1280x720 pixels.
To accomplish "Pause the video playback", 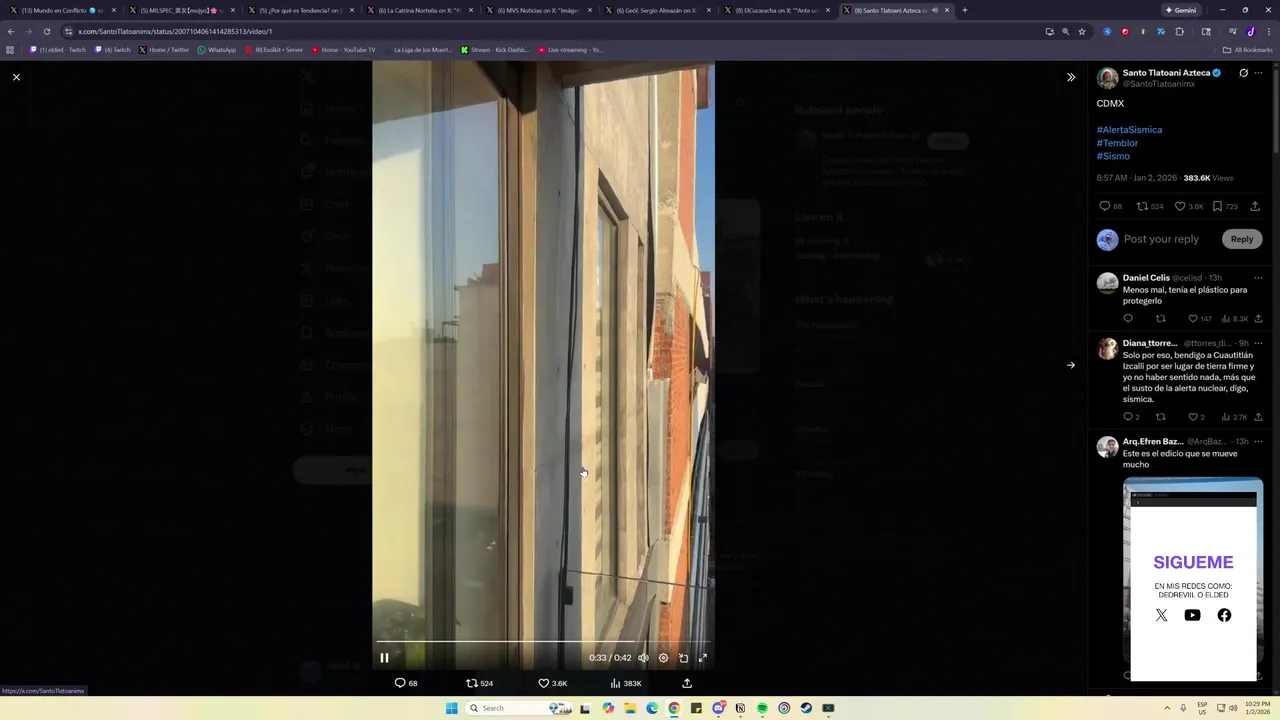I will [384, 658].
